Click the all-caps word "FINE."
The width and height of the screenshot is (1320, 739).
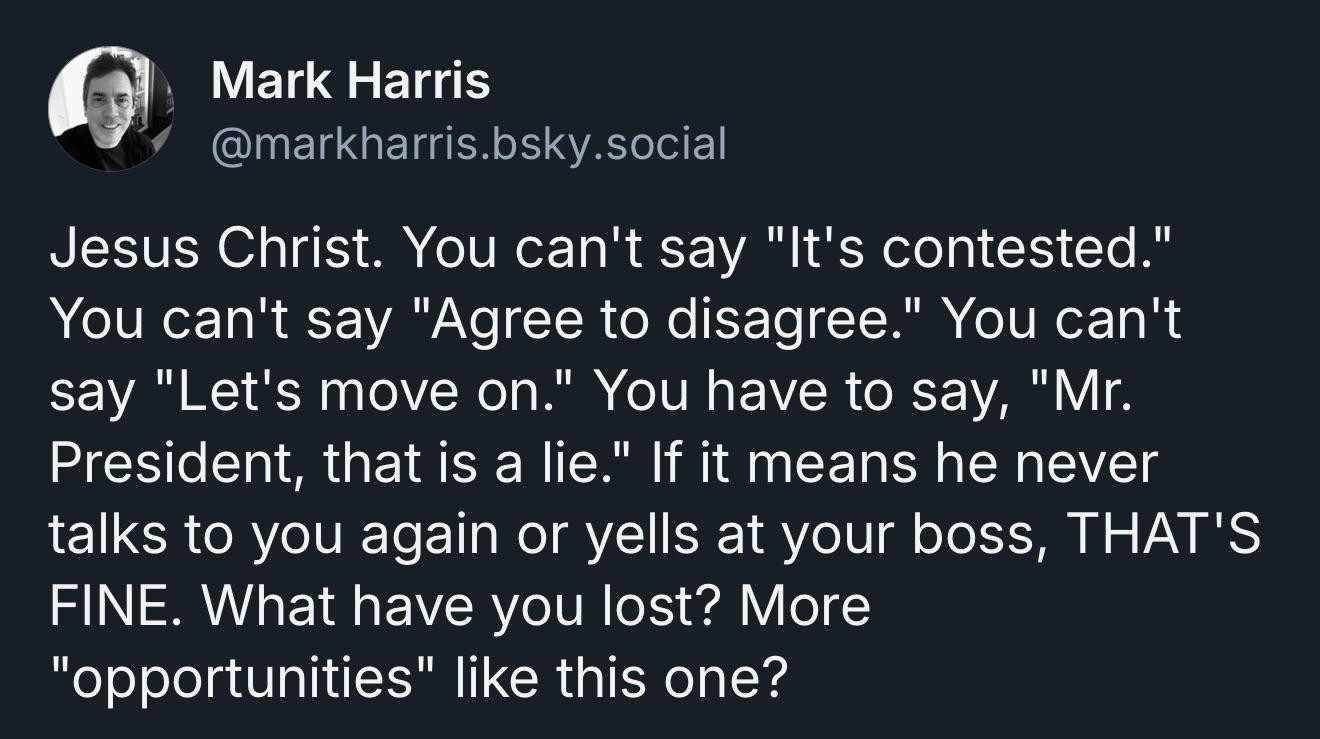pos(109,606)
